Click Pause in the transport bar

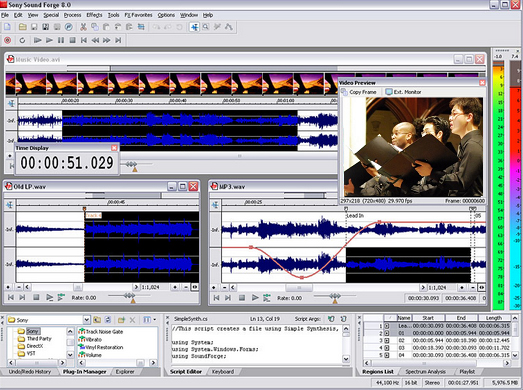pyautogui.click(x=61, y=40)
